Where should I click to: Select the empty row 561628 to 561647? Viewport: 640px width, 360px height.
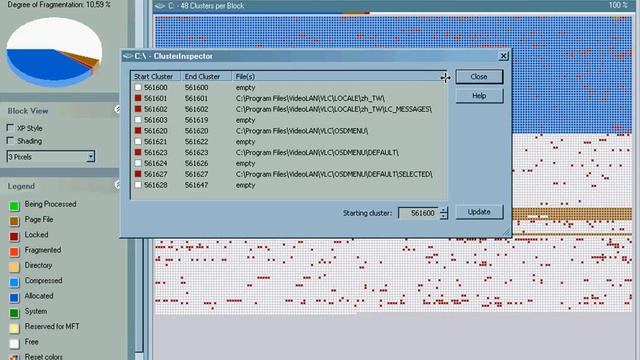point(289,185)
